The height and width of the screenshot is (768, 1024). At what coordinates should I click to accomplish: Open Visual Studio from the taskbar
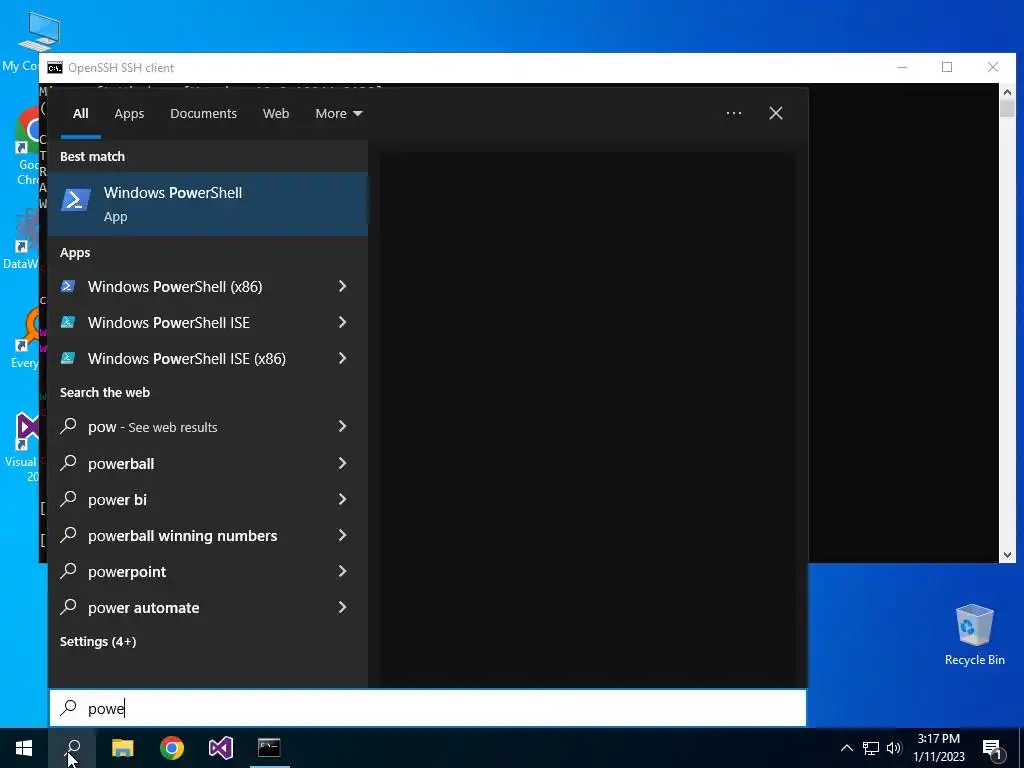[221, 748]
